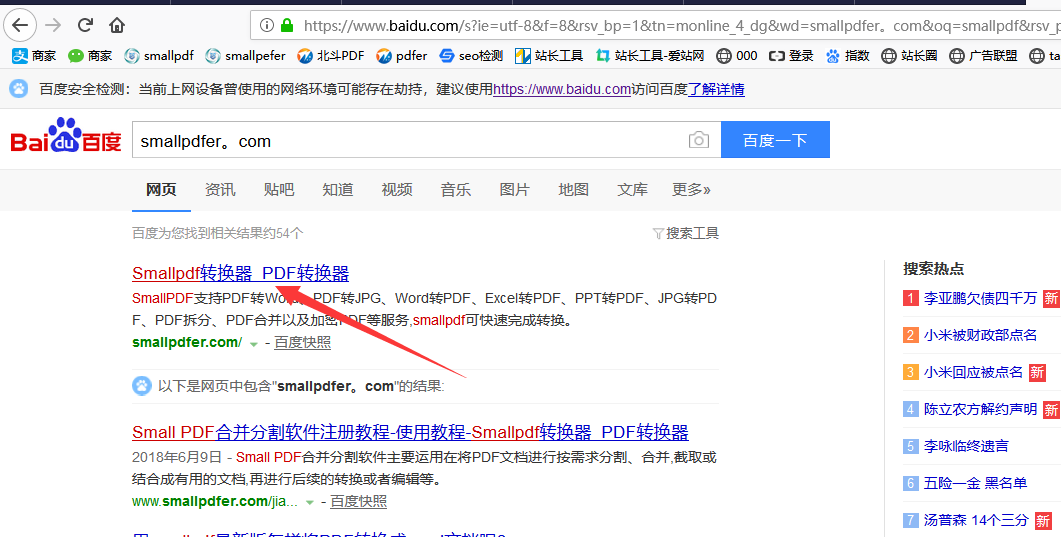Switch to the 视频 tab
The height and width of the screenshot is (537, 1061).
[397, 189]
